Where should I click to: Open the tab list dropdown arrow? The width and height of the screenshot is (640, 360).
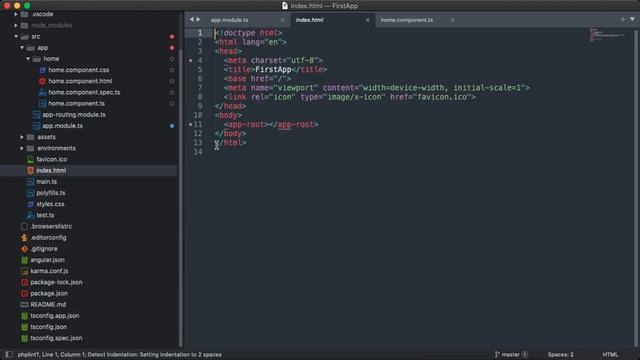click(632, 19)
